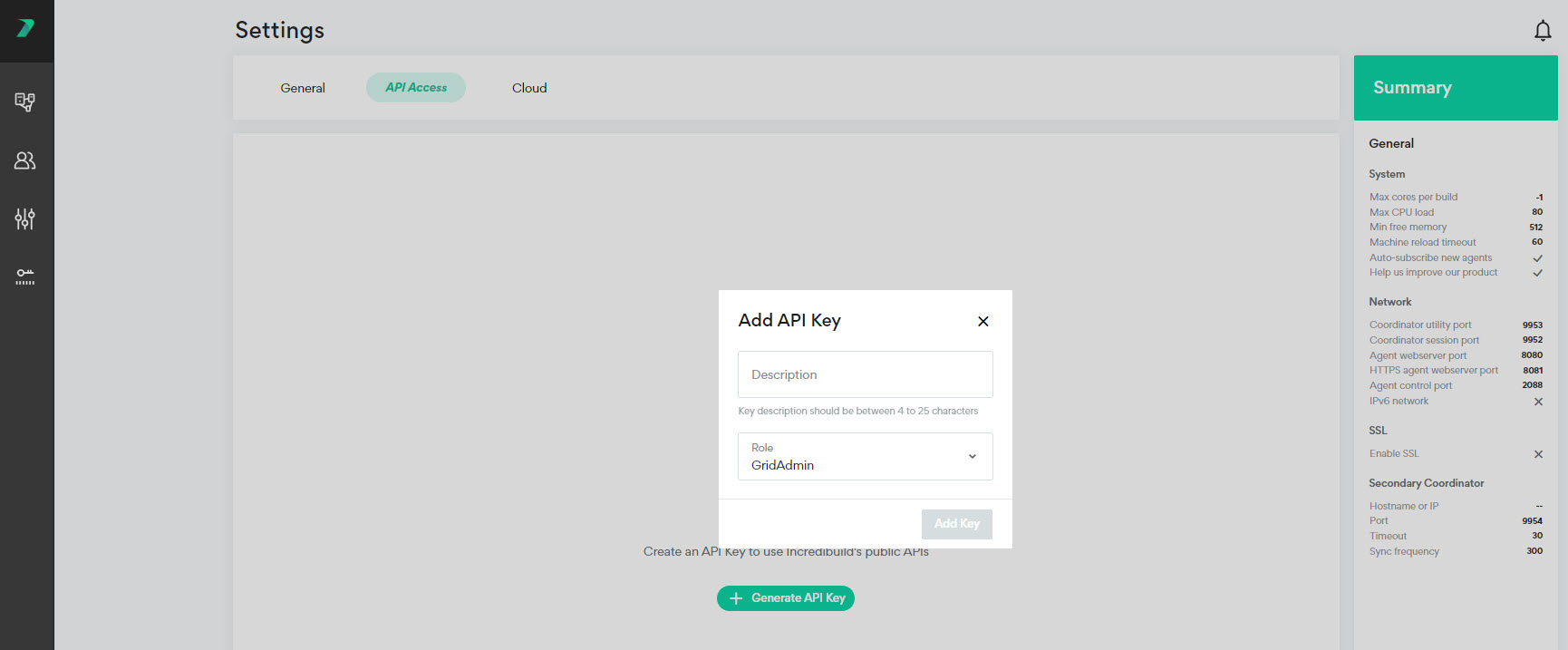The width and height of the screenshot is (1568, 650).
Task: Open the notifications bell
Action: 1542,31
